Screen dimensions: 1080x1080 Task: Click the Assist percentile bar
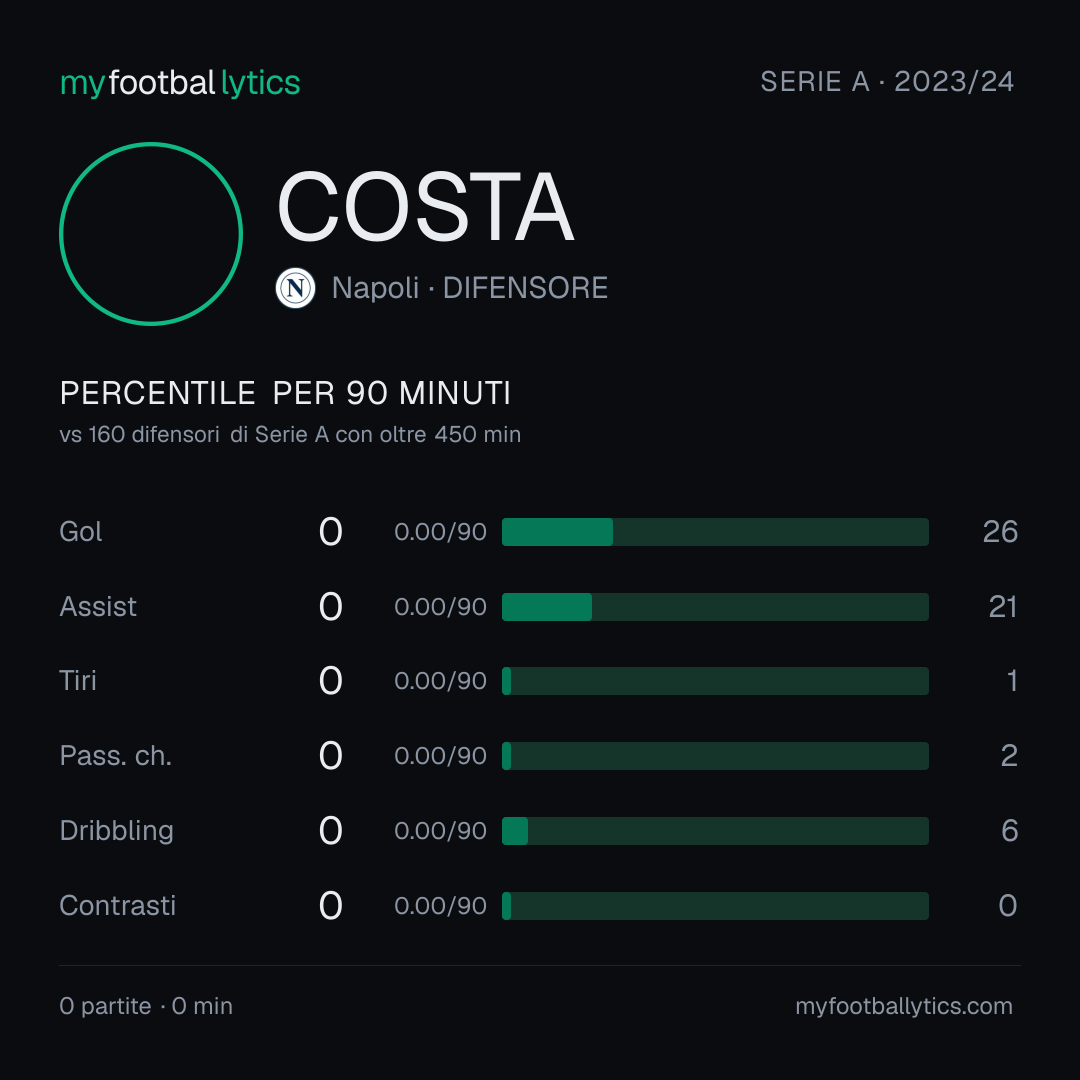click(715, 607)
